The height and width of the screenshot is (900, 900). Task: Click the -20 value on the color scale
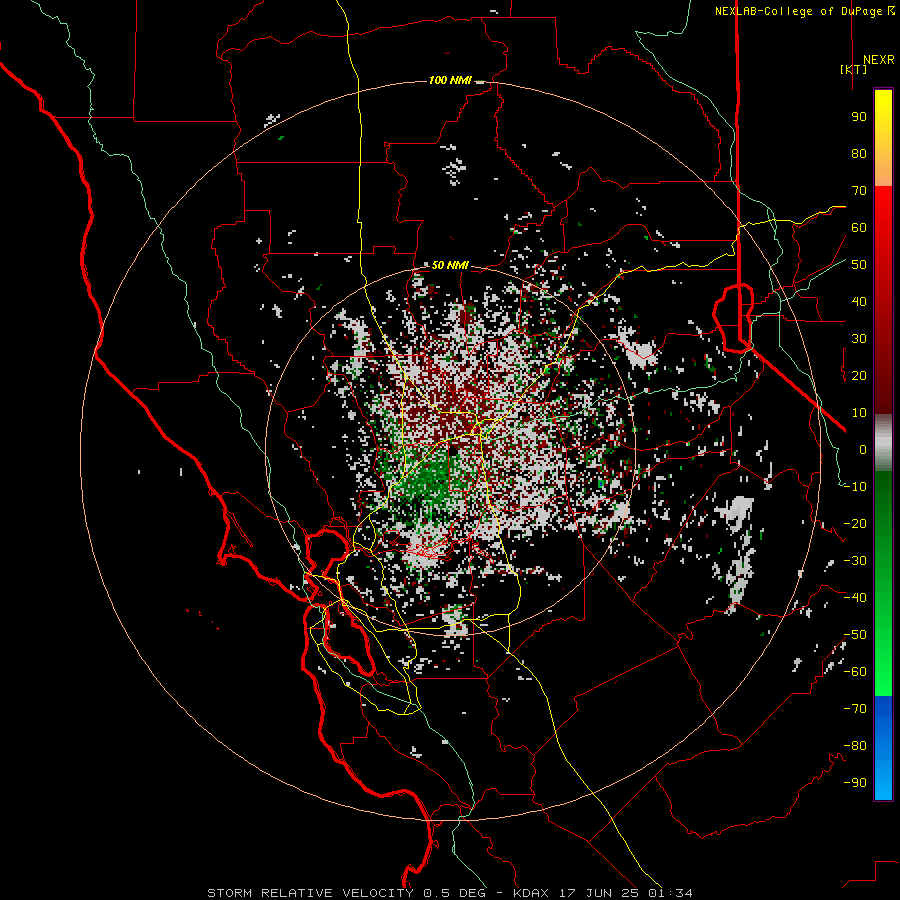point(855,524)
